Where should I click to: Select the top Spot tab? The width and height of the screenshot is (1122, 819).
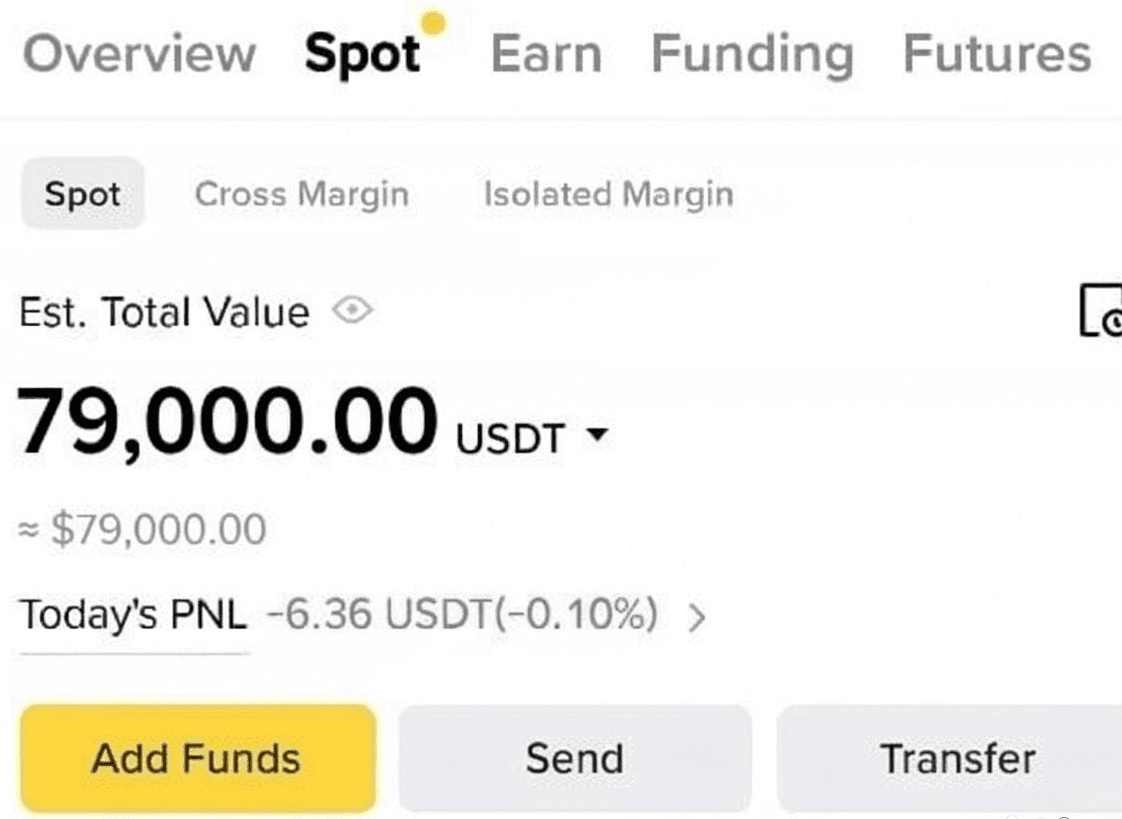362,55
